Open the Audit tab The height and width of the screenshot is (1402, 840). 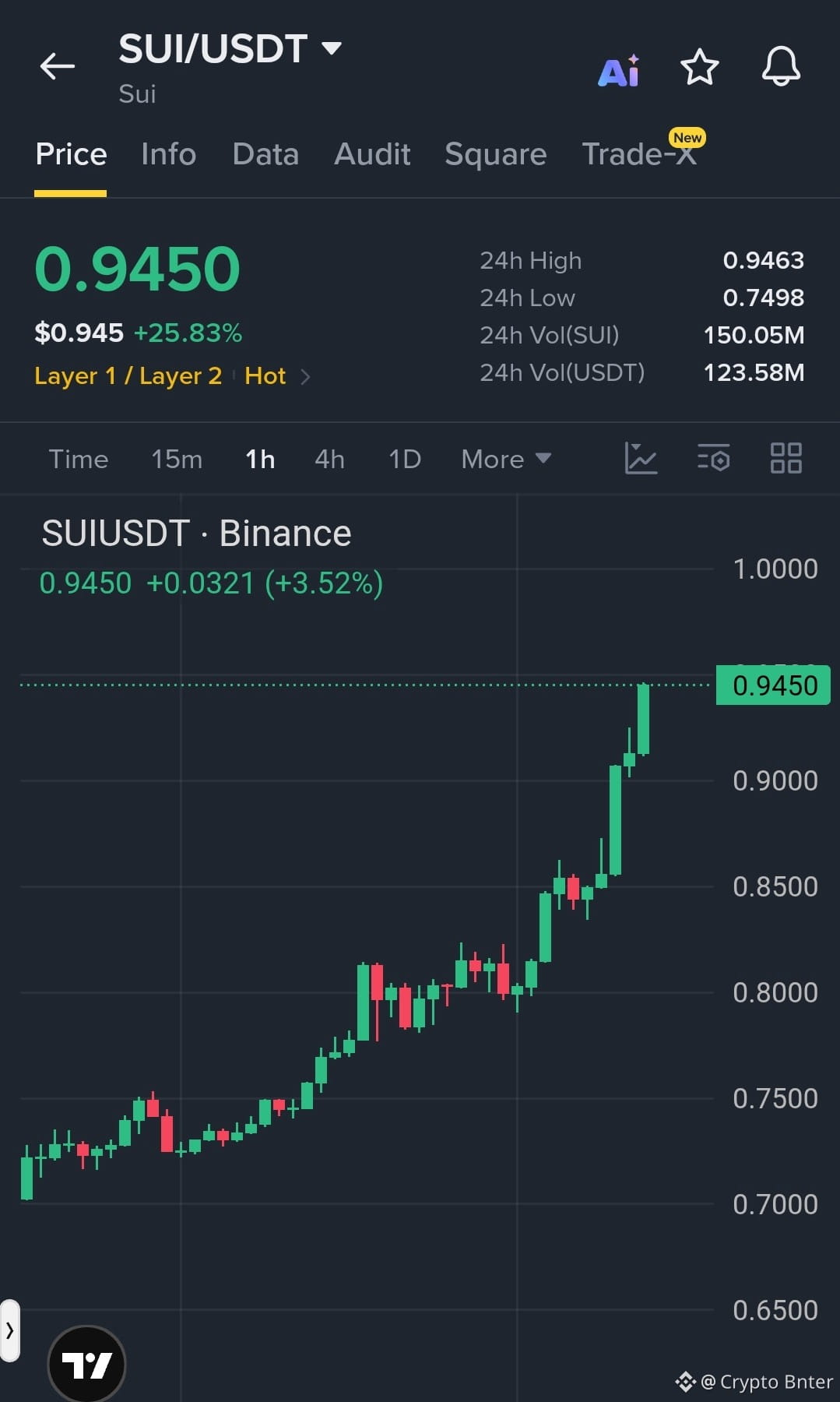point(372,153)
